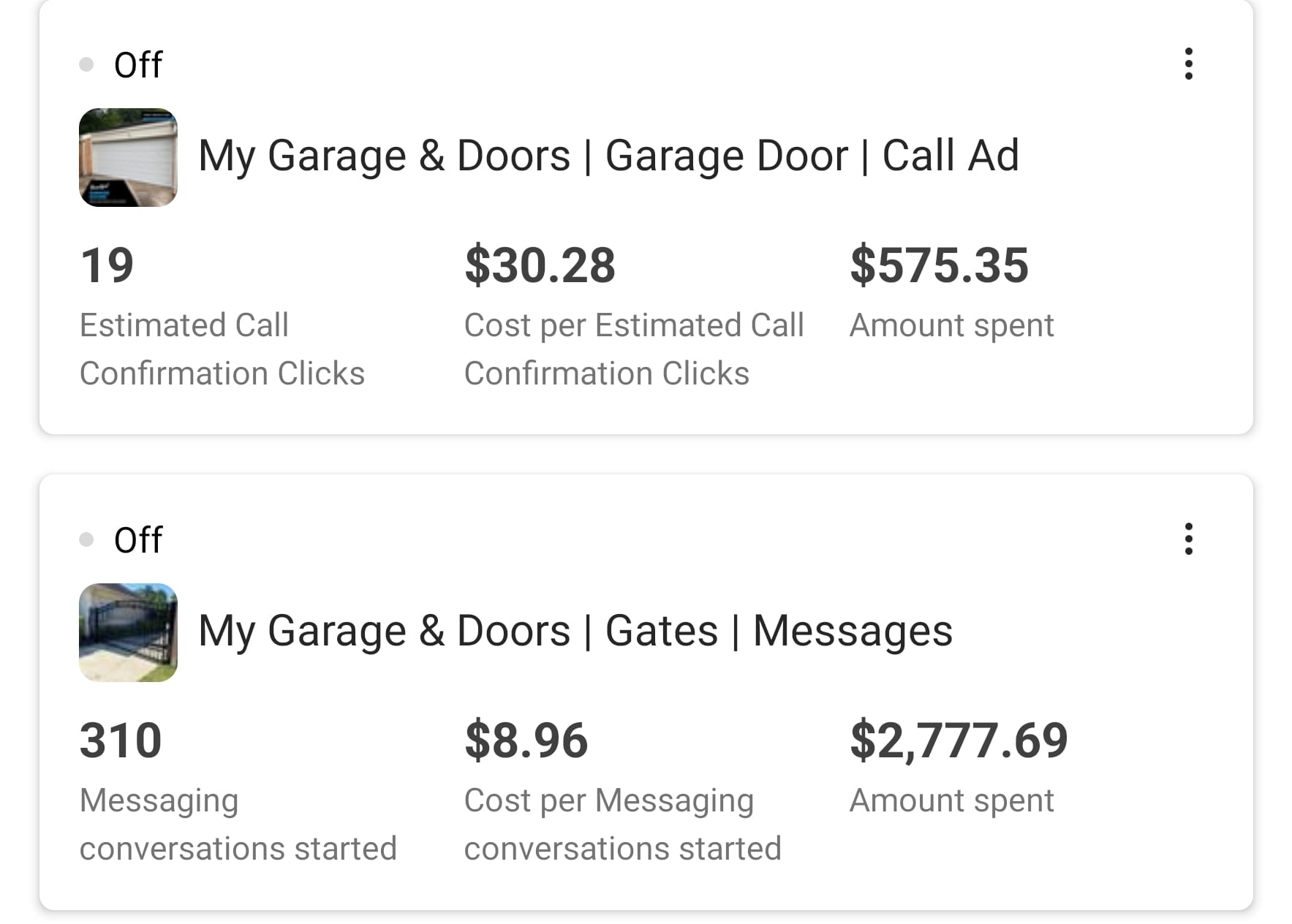Viewport: 1292px width, 924px height.
Task: Click Cost per Messaging conversations started label
Action: tap(622, 824)
